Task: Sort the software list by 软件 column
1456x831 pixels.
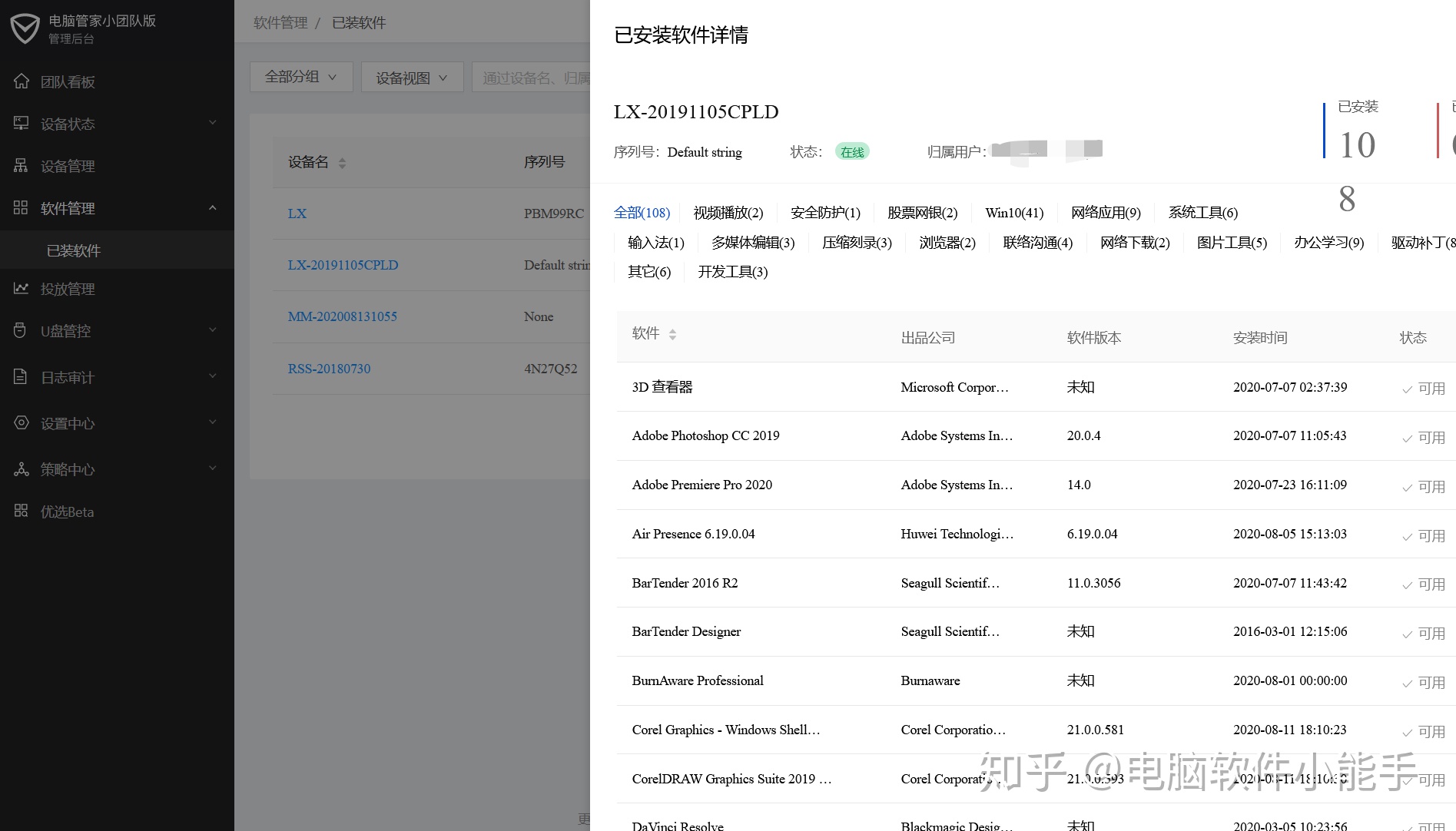Action: (x=672, y=335)
